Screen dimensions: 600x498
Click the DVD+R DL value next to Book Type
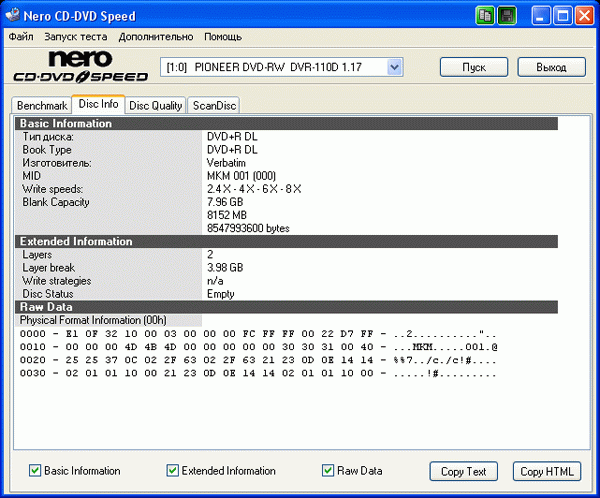tap(232, 150)
